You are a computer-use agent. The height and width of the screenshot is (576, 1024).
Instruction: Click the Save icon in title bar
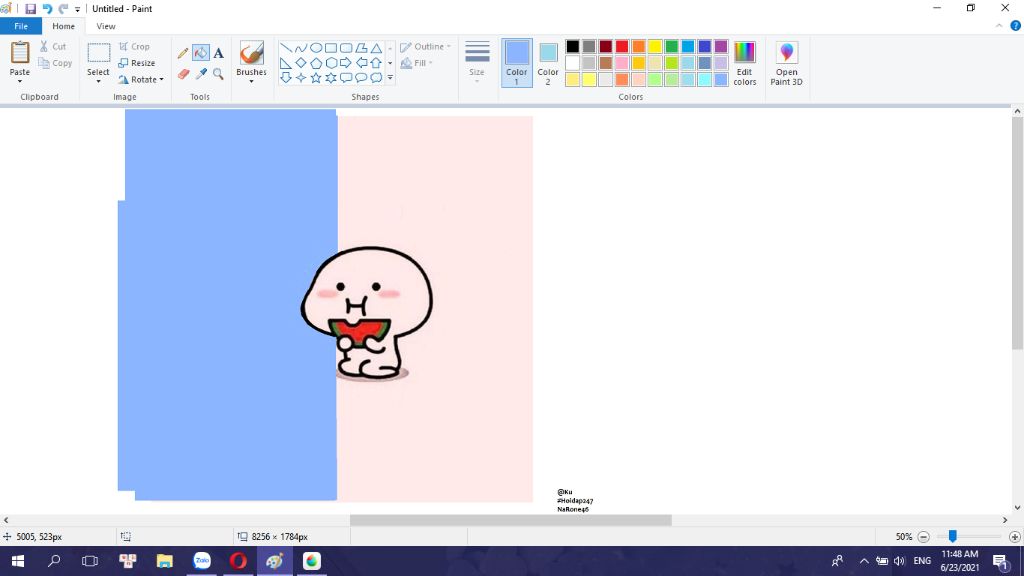coord(30,9)
